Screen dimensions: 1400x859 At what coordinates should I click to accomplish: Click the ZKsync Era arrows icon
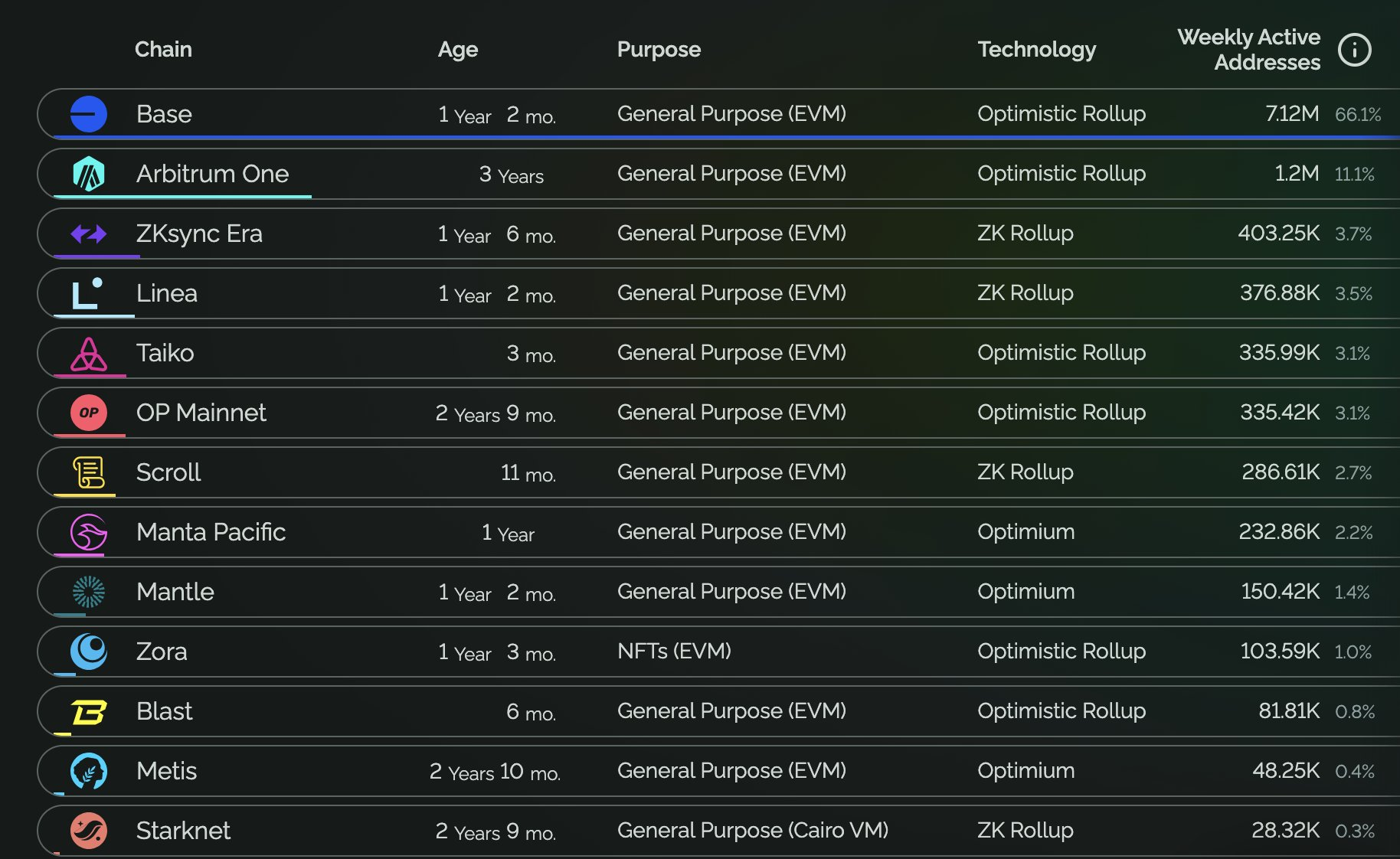pos(89,234)
